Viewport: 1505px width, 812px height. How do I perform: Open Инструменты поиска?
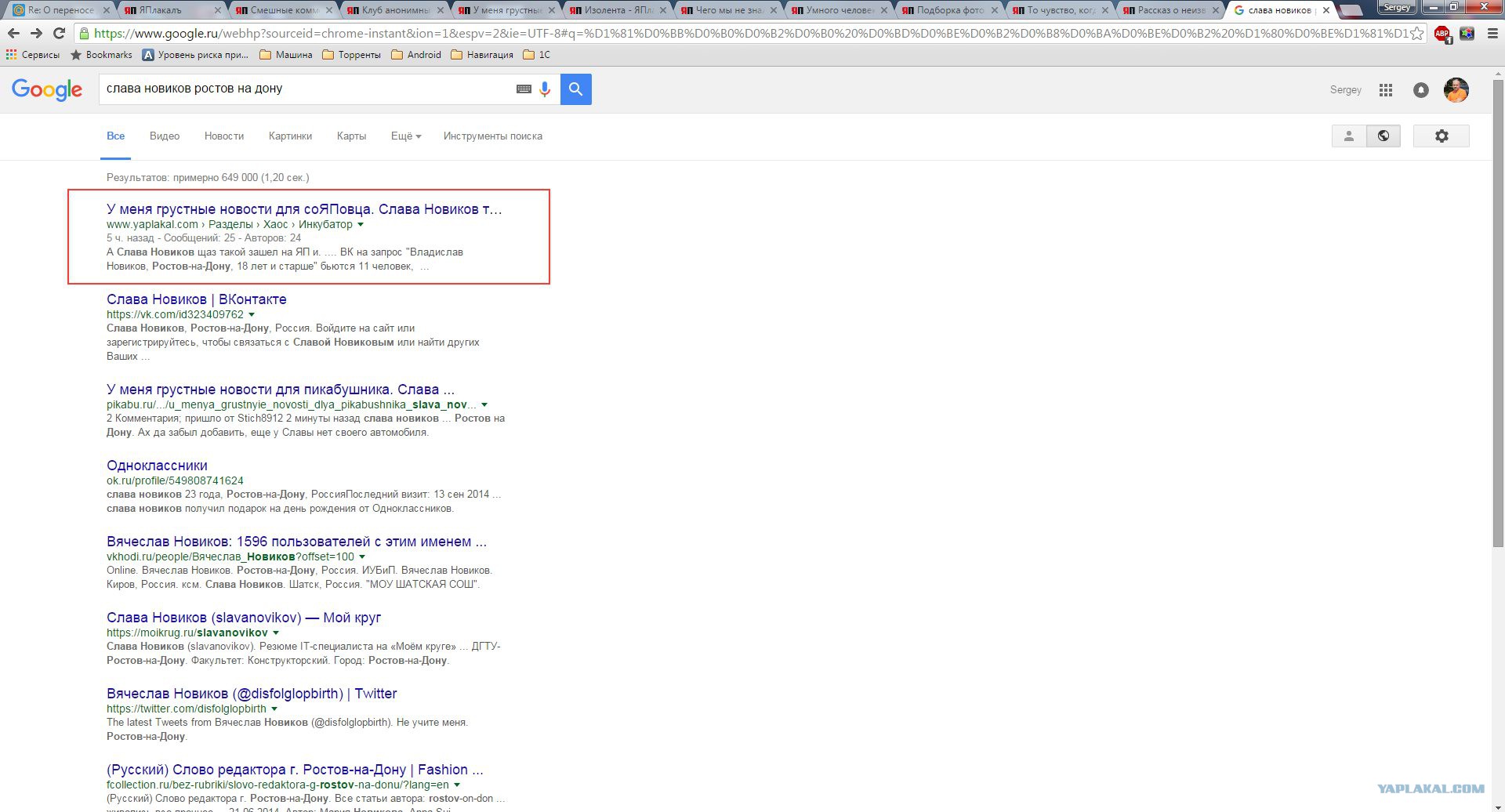493,136
